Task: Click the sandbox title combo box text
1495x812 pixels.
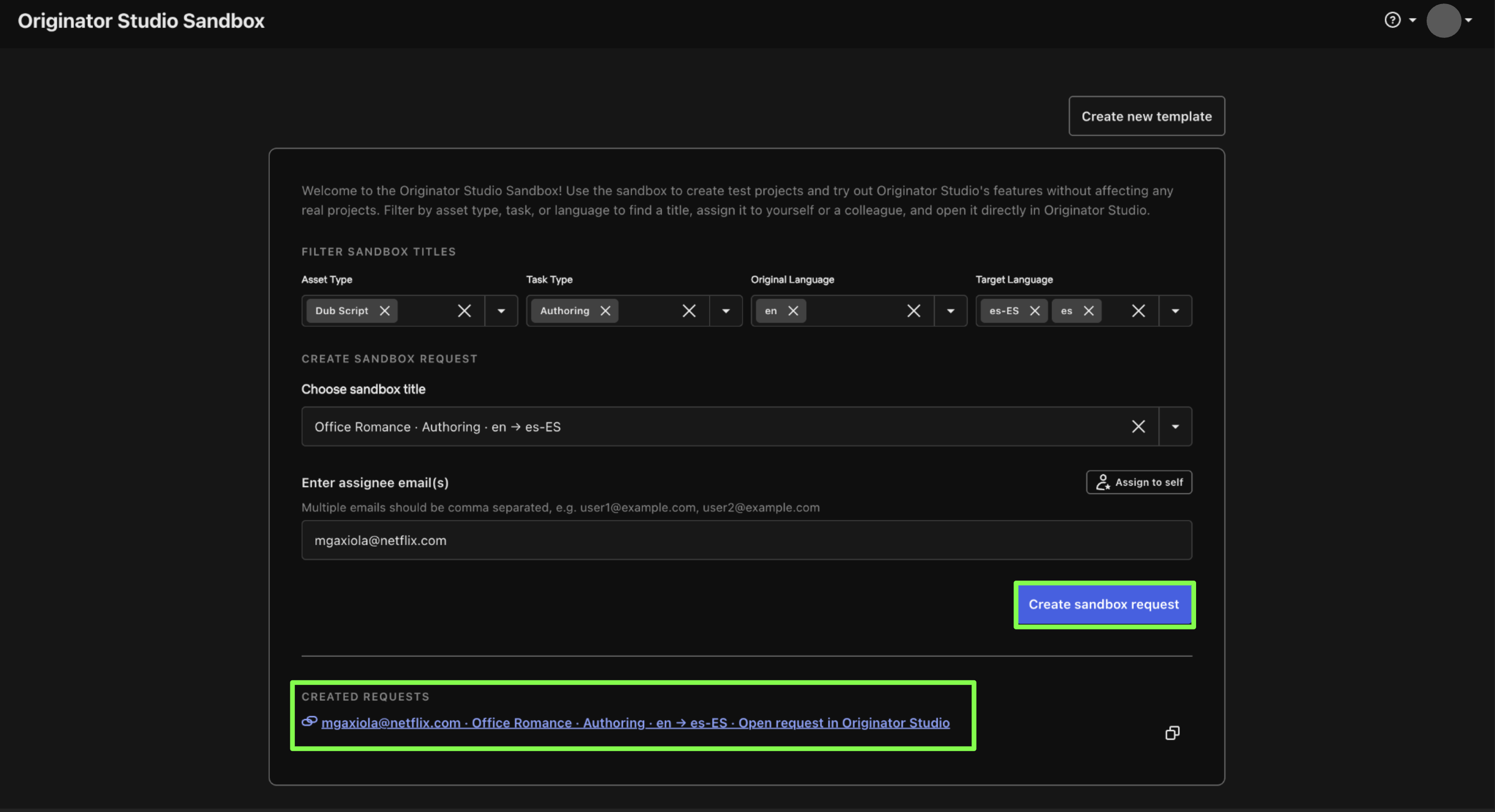Action: (x=438, y=427)
